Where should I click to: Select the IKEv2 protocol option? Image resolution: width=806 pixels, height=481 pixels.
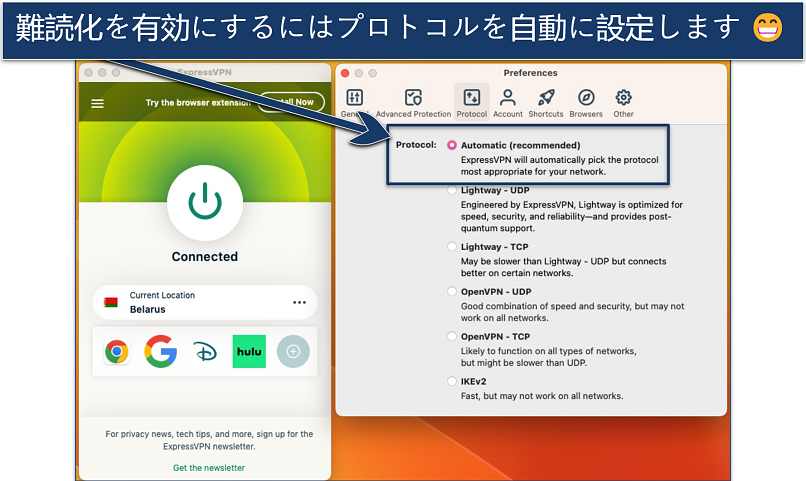(x=452, y=381)
